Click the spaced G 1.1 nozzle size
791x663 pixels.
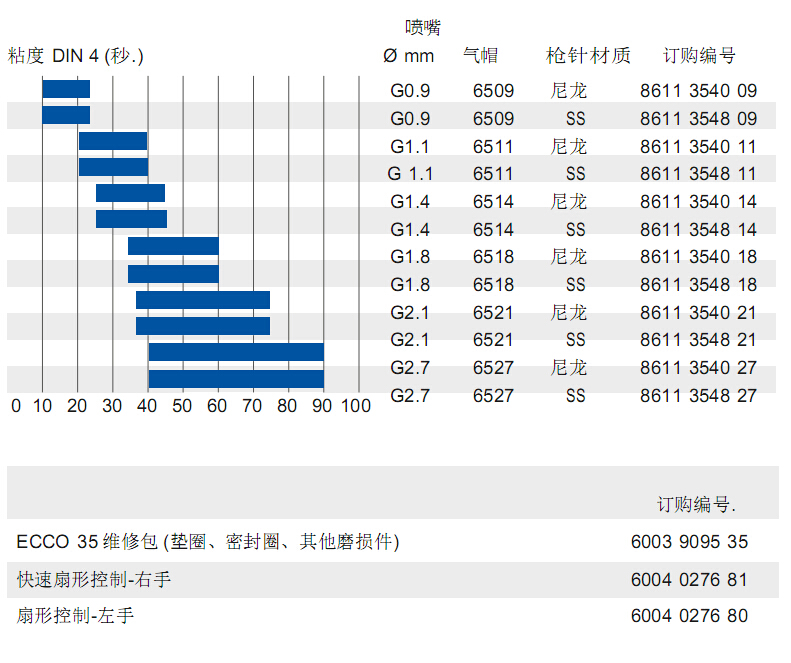coord(410,174)
